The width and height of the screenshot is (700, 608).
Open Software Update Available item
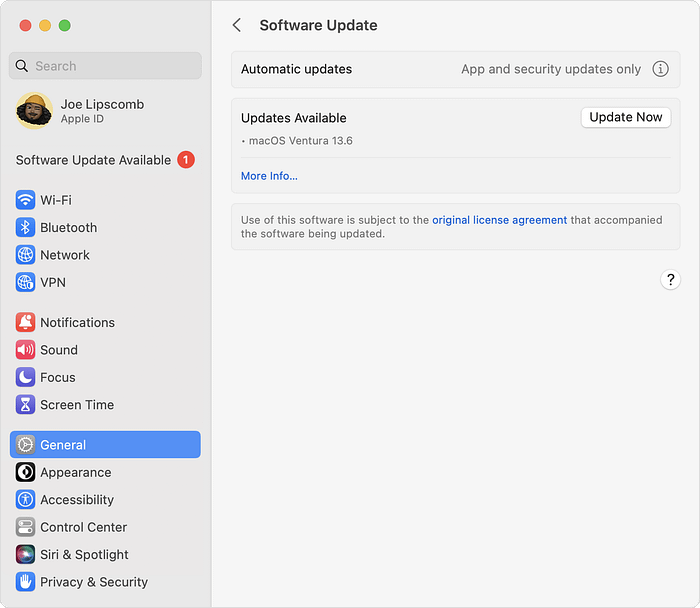[105, 160]
